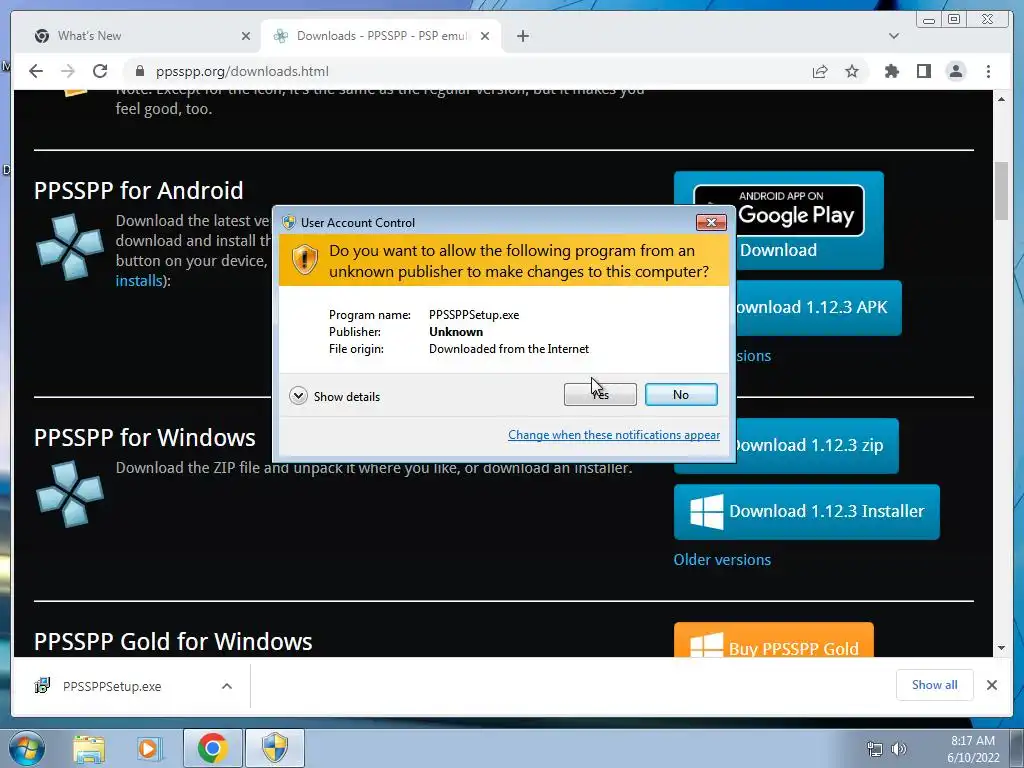The height and width of the screenshot is (768, 1024).
Task: Open the Chrome profile avatar
Action: pyautogui.click(x=956, y=71)
